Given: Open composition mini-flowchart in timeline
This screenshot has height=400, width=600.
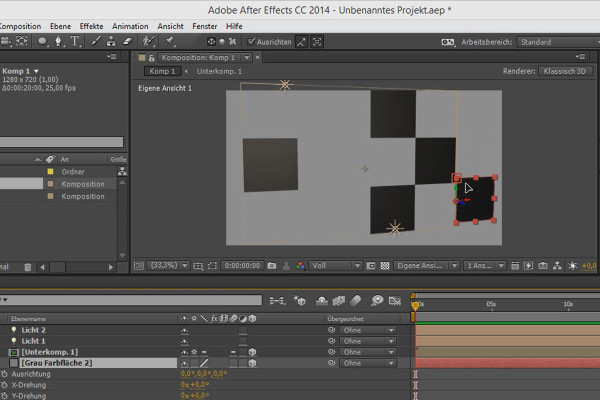Looking at the screenshot, I should coord(277,301).
